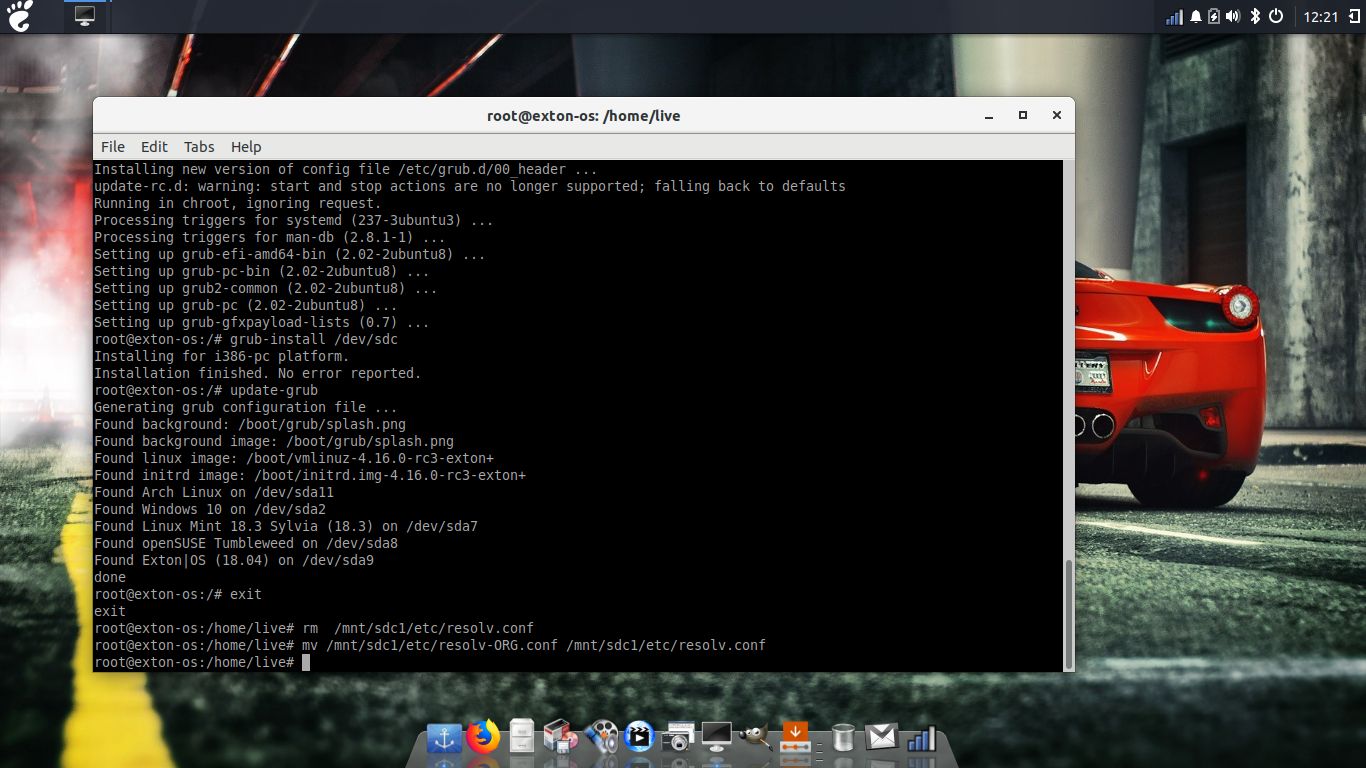Viewport: 1366px width, 768px height.
Task: Click 'Setting up grub2-common (2.02-2ubuntu8)' line
Action: (x=266, y=288)
